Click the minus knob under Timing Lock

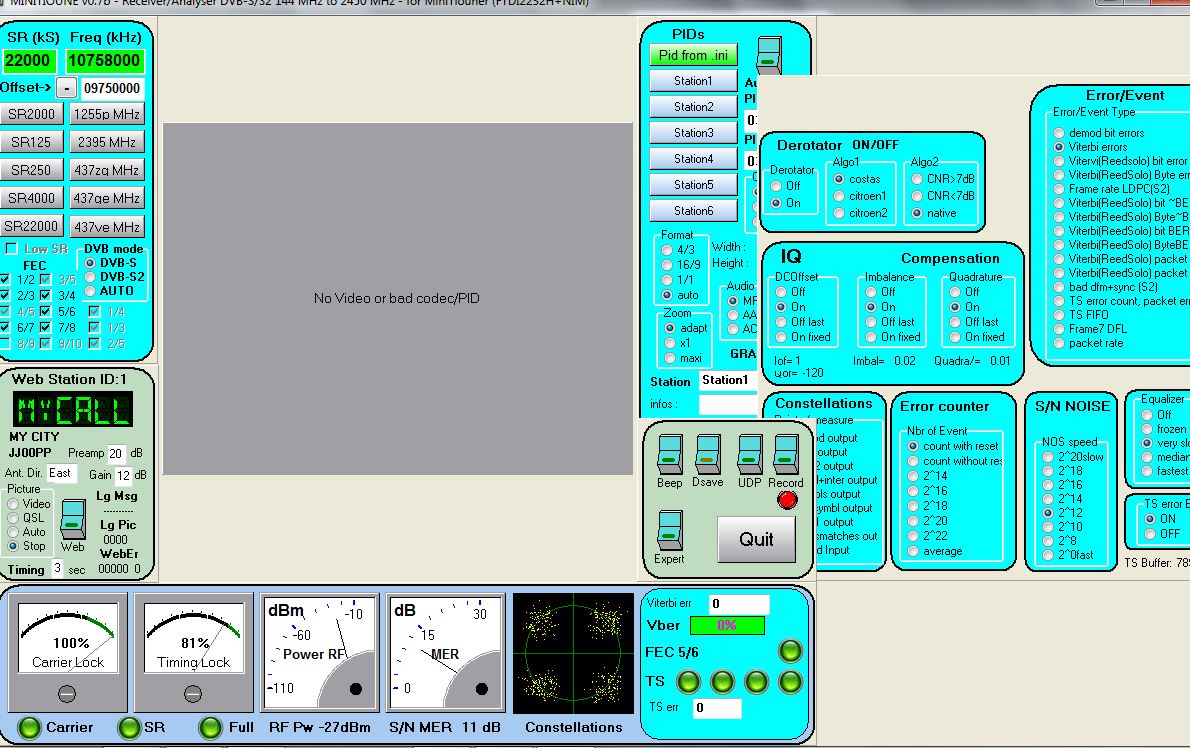(x=193, y=693)
